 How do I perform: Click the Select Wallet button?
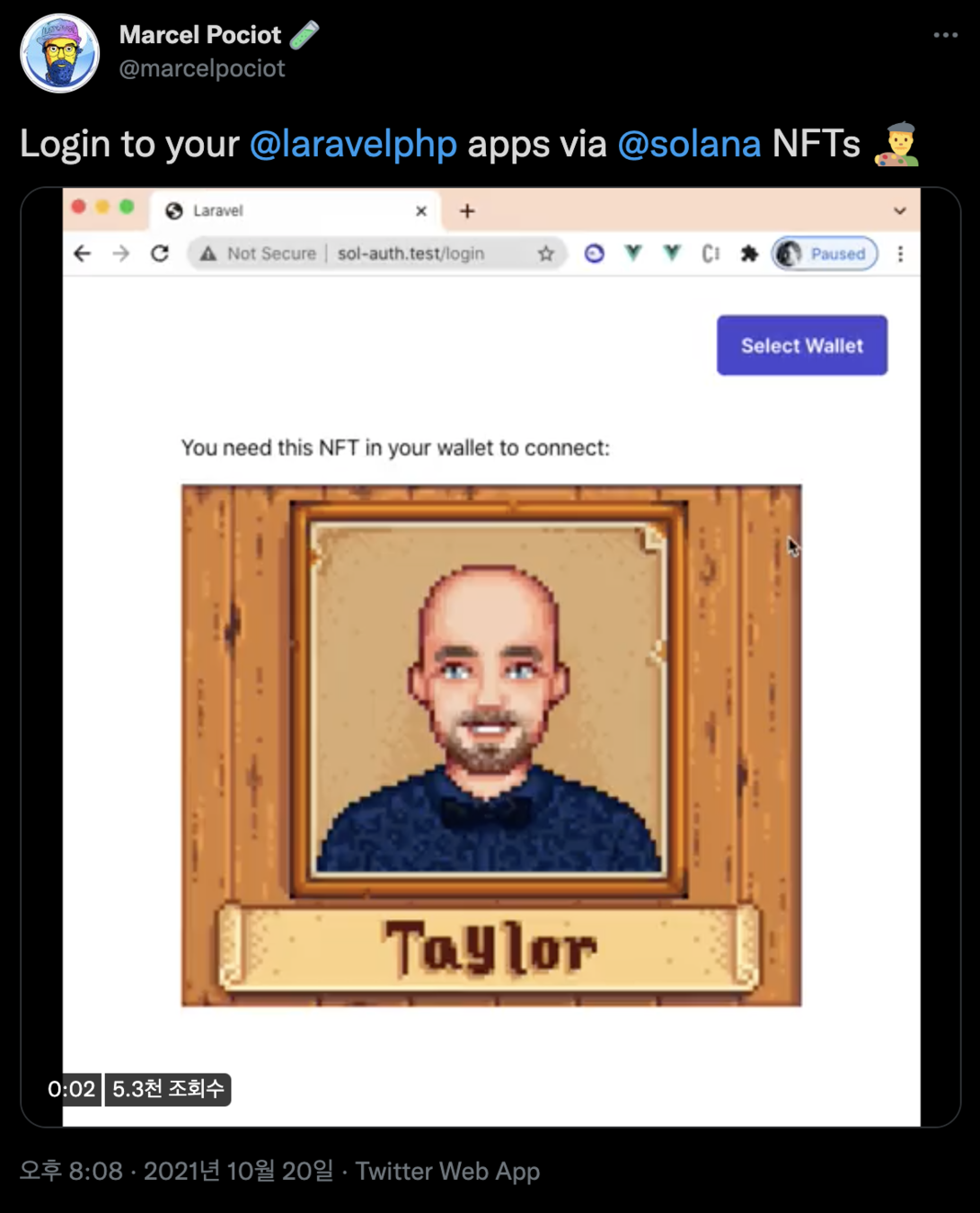pos(802,345)
